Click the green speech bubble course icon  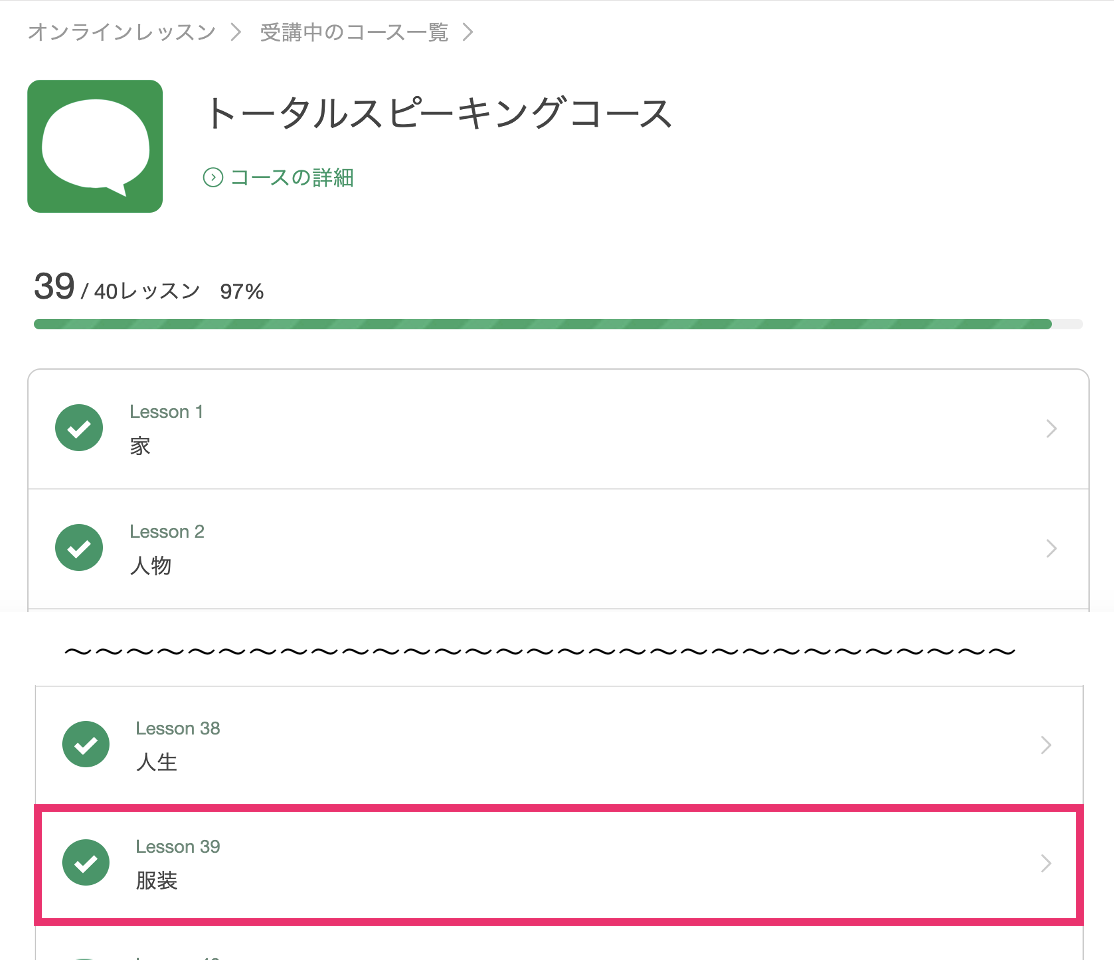click(95, 146)
